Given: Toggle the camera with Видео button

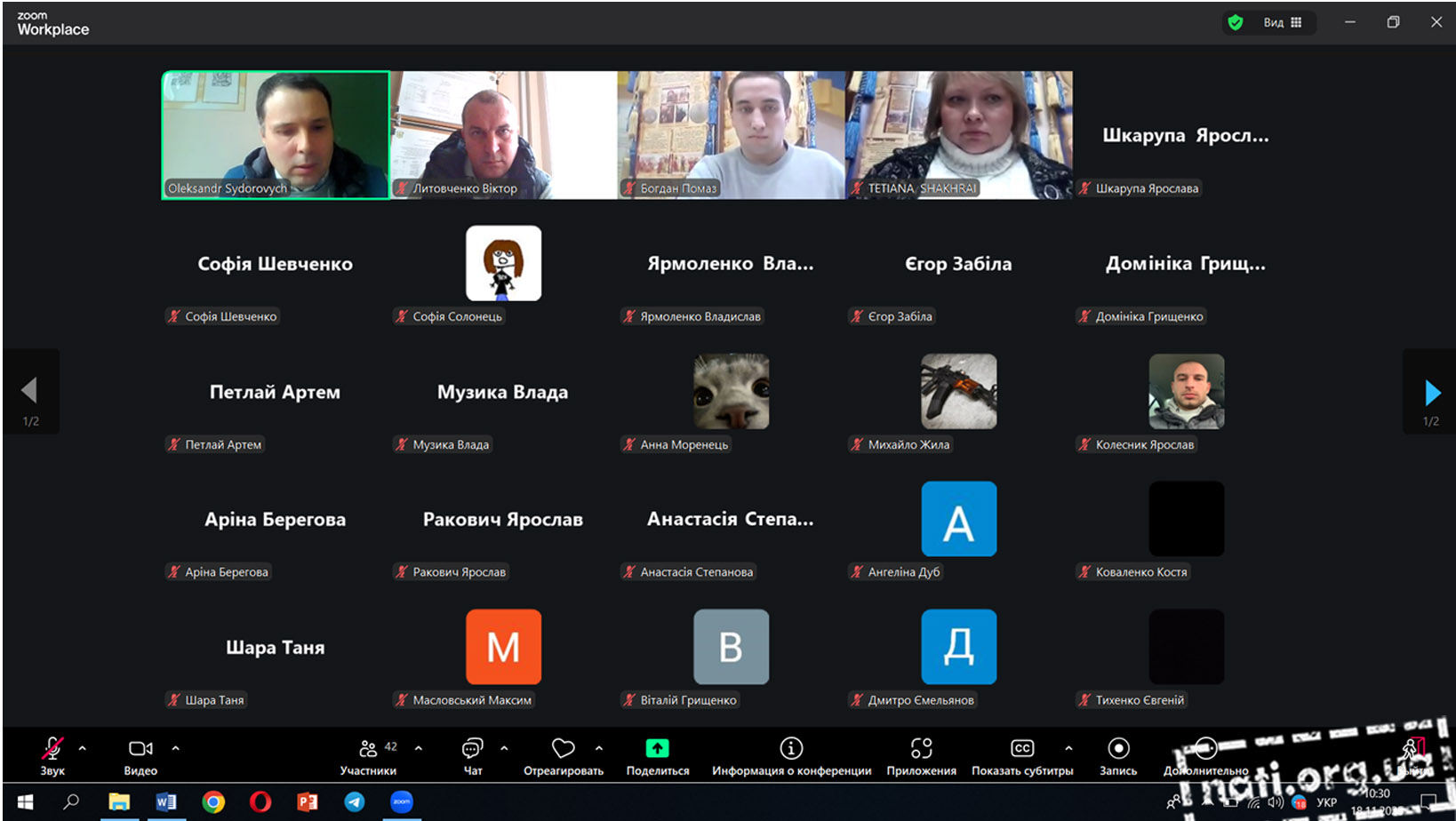Looking at the screenshot, I should pos(140,749).
